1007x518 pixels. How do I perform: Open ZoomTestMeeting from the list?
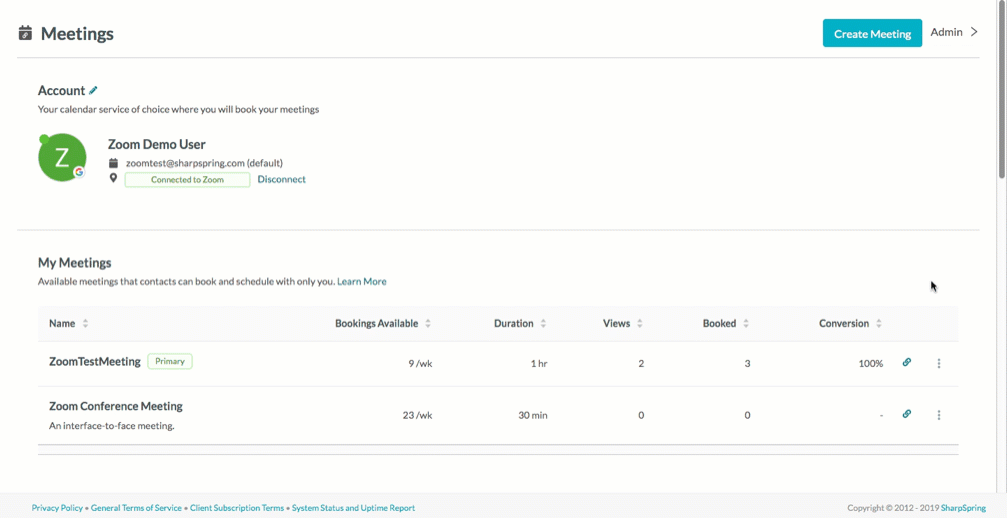coord(95,361)
